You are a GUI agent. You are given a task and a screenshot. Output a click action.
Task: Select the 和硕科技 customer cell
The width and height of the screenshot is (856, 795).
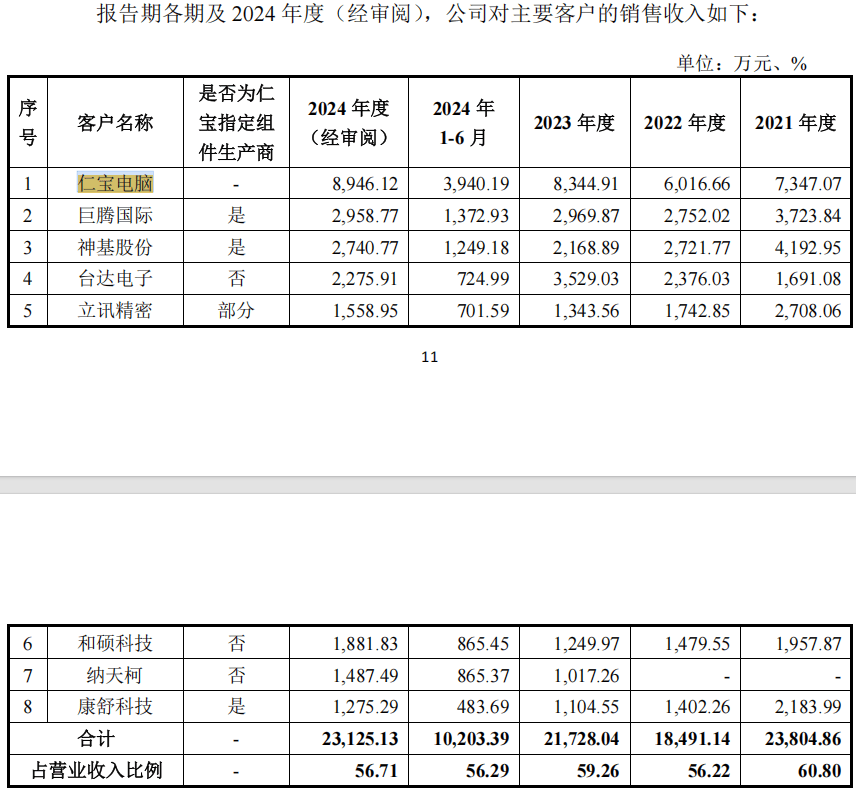[x=115, y=643]
